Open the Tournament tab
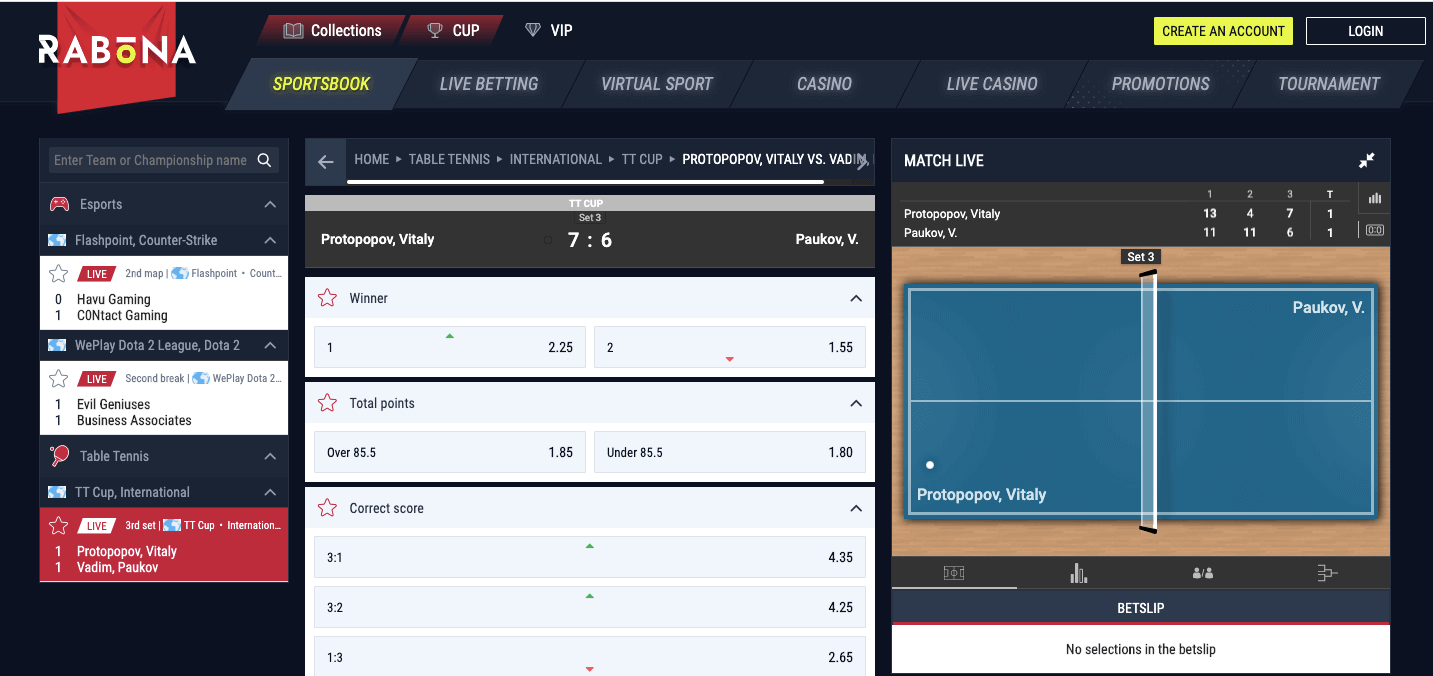1433x676 pixels. tap(1329, 84)
